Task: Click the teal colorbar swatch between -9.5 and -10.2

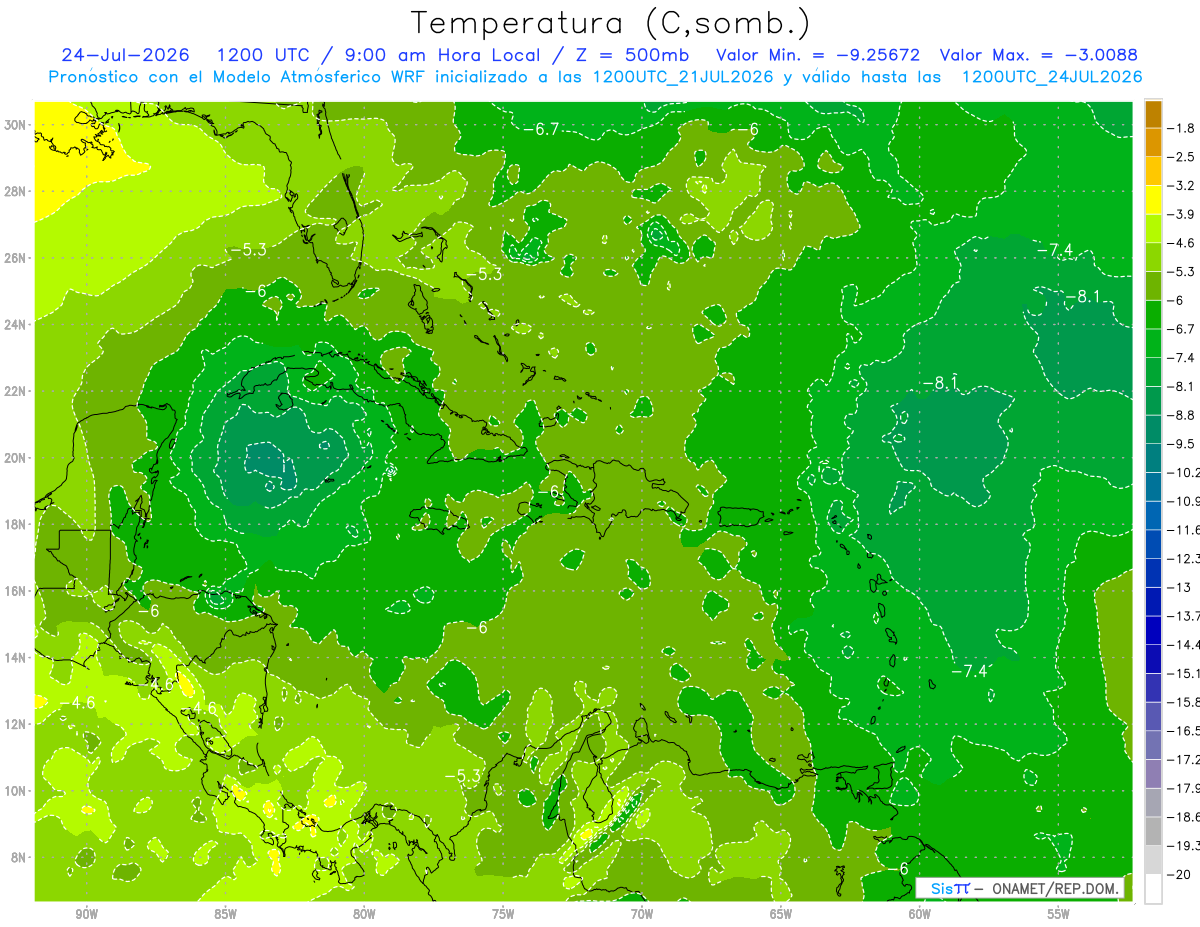Action: pos(1153,458)
